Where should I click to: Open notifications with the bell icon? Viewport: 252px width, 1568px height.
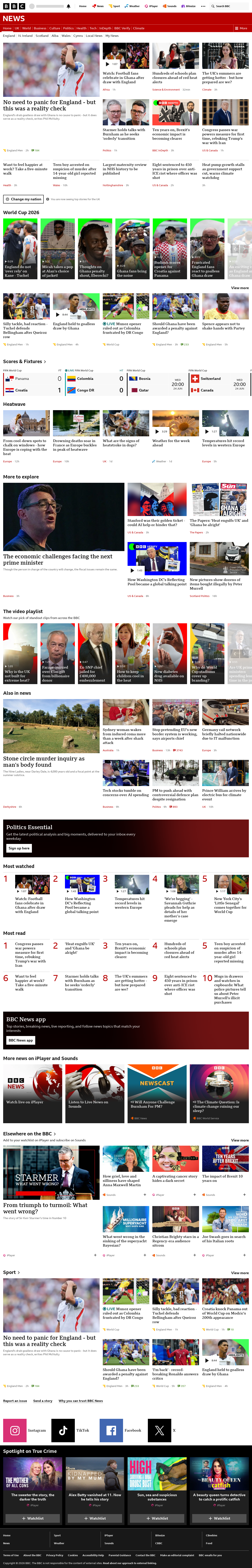click(68, 6)
